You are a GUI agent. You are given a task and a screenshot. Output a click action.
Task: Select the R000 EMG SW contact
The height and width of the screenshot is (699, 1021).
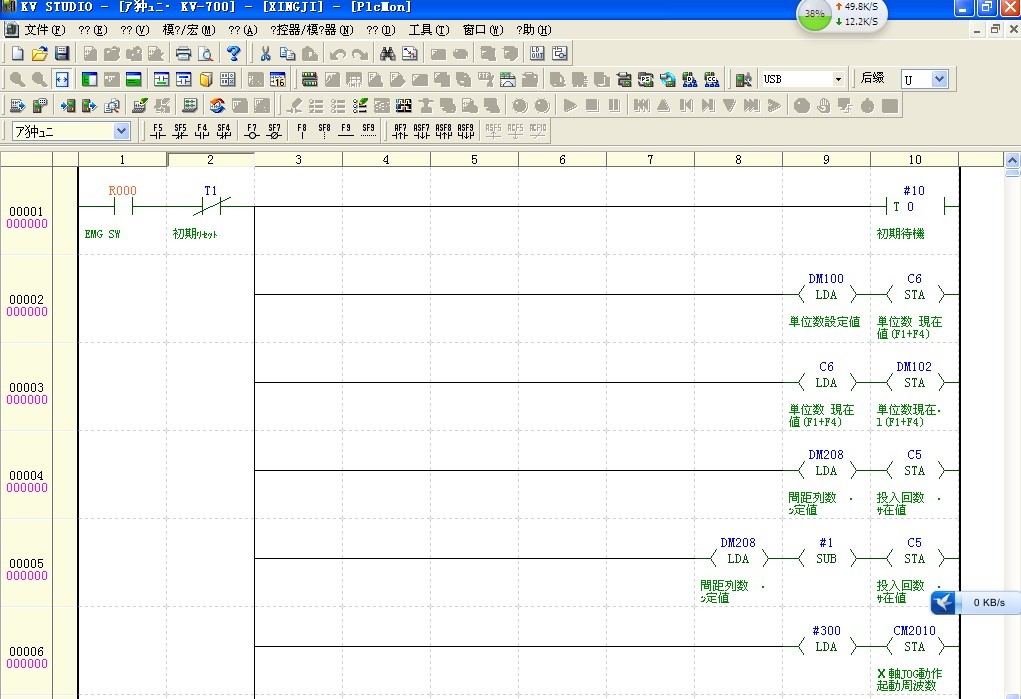pyautogui.click(x=122, y=206)
